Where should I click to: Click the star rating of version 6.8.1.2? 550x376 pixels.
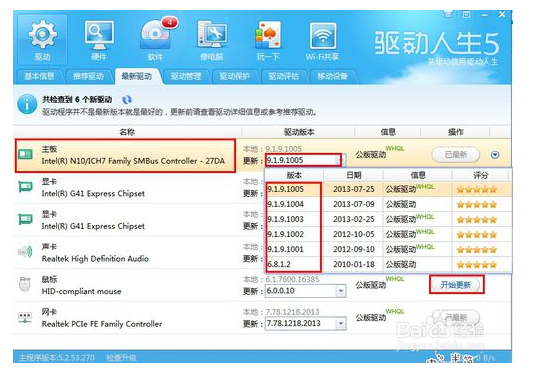click(477, 265)
